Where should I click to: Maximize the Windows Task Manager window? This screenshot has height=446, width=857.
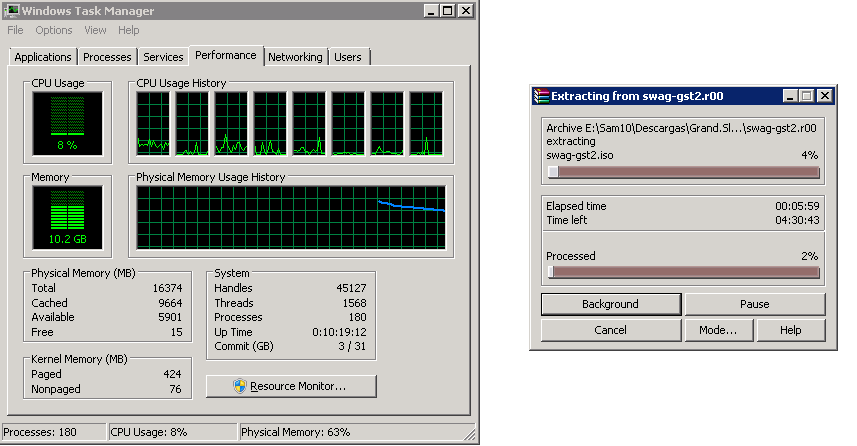pos(448,10)
